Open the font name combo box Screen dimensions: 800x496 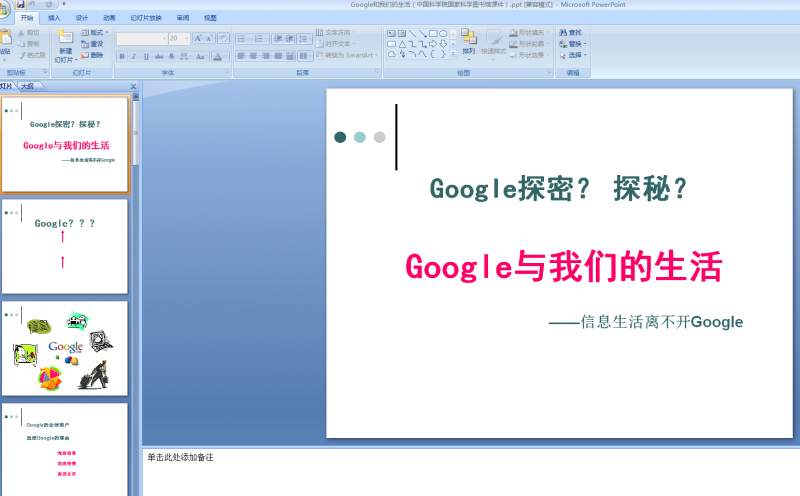pos(142,39)
